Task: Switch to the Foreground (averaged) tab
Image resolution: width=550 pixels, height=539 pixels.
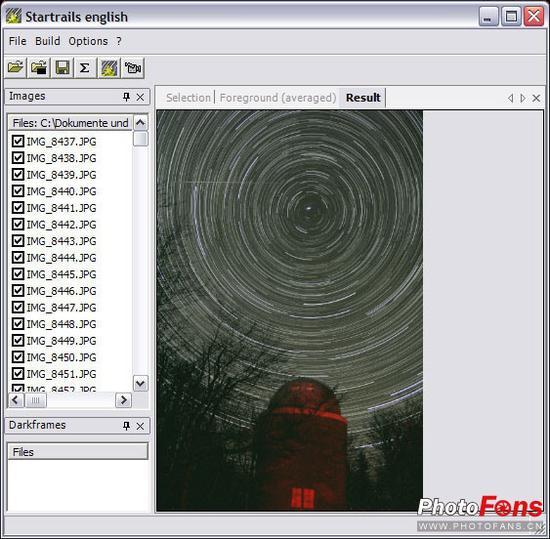Action: click(x=278, y=97)
